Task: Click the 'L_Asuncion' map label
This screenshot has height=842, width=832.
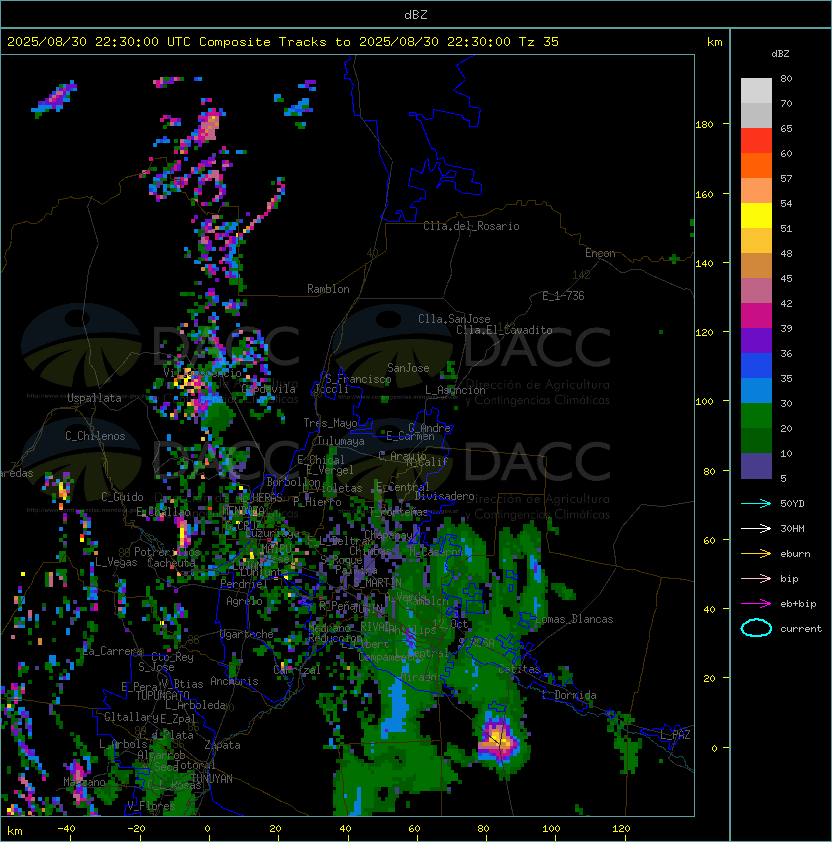Action: coord(455,390)
